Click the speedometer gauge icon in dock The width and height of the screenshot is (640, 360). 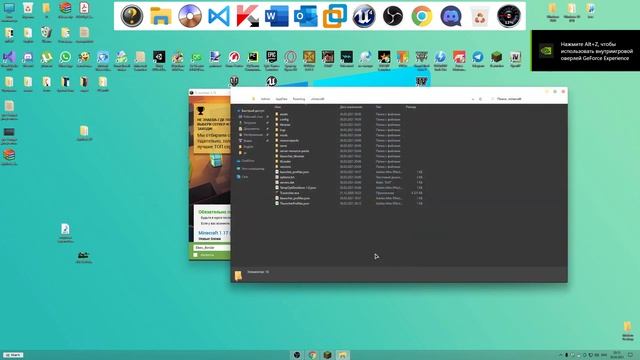tap(509, 16)
